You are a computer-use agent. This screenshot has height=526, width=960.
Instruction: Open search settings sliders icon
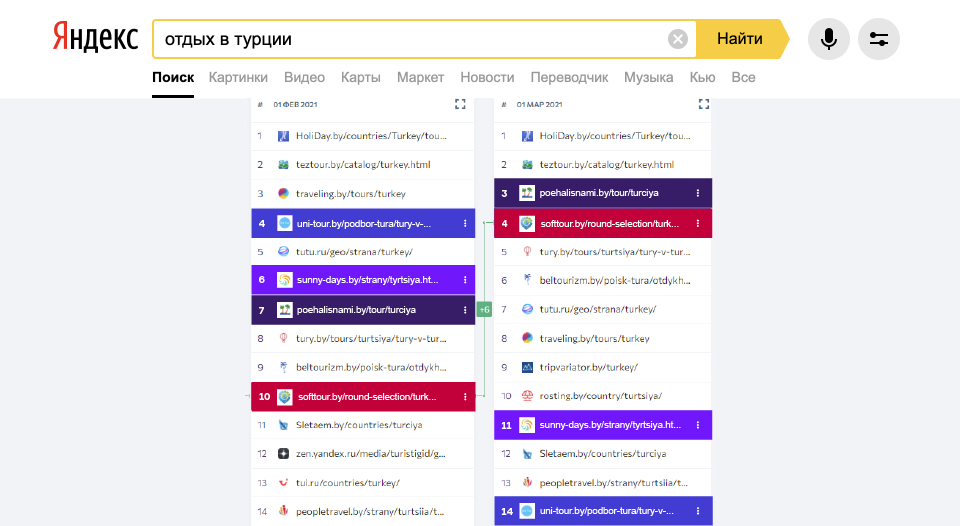(879, 39)
